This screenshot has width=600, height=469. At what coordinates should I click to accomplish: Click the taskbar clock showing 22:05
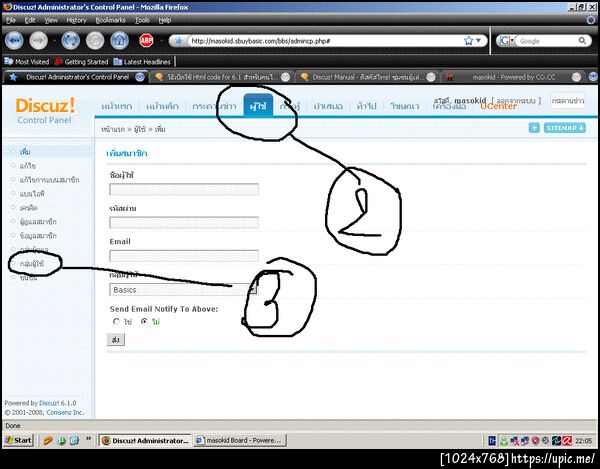(x=583, y=441)
